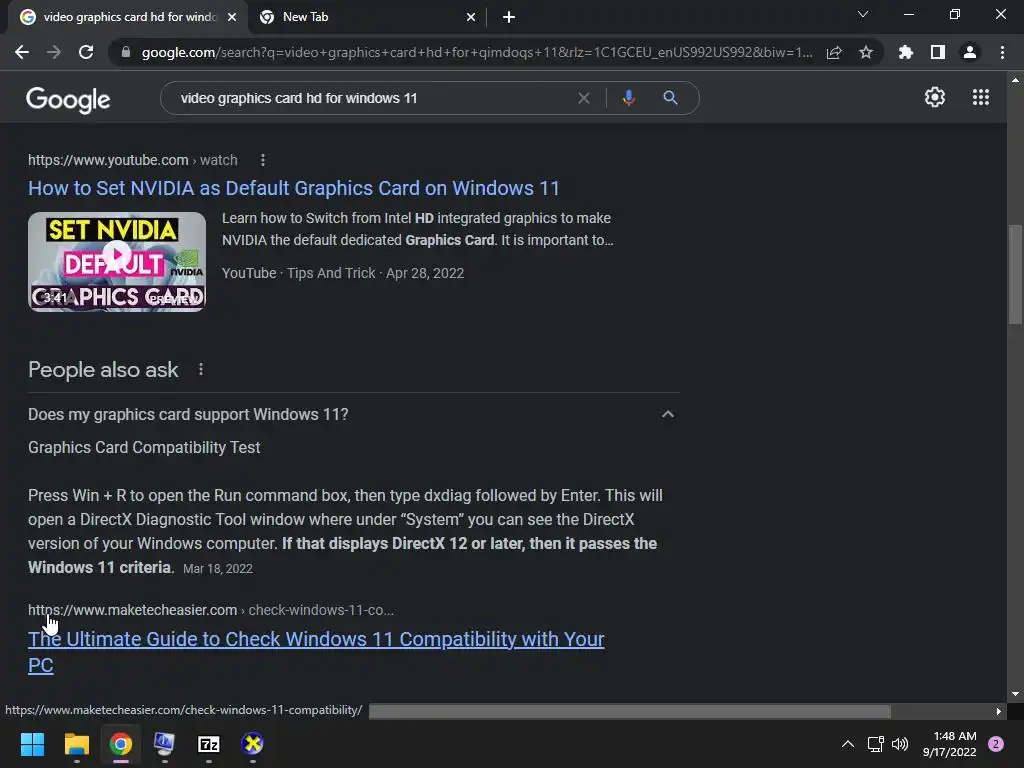
Task: Toggle the Chrome side panel
Action: click(x=938, y=52)
